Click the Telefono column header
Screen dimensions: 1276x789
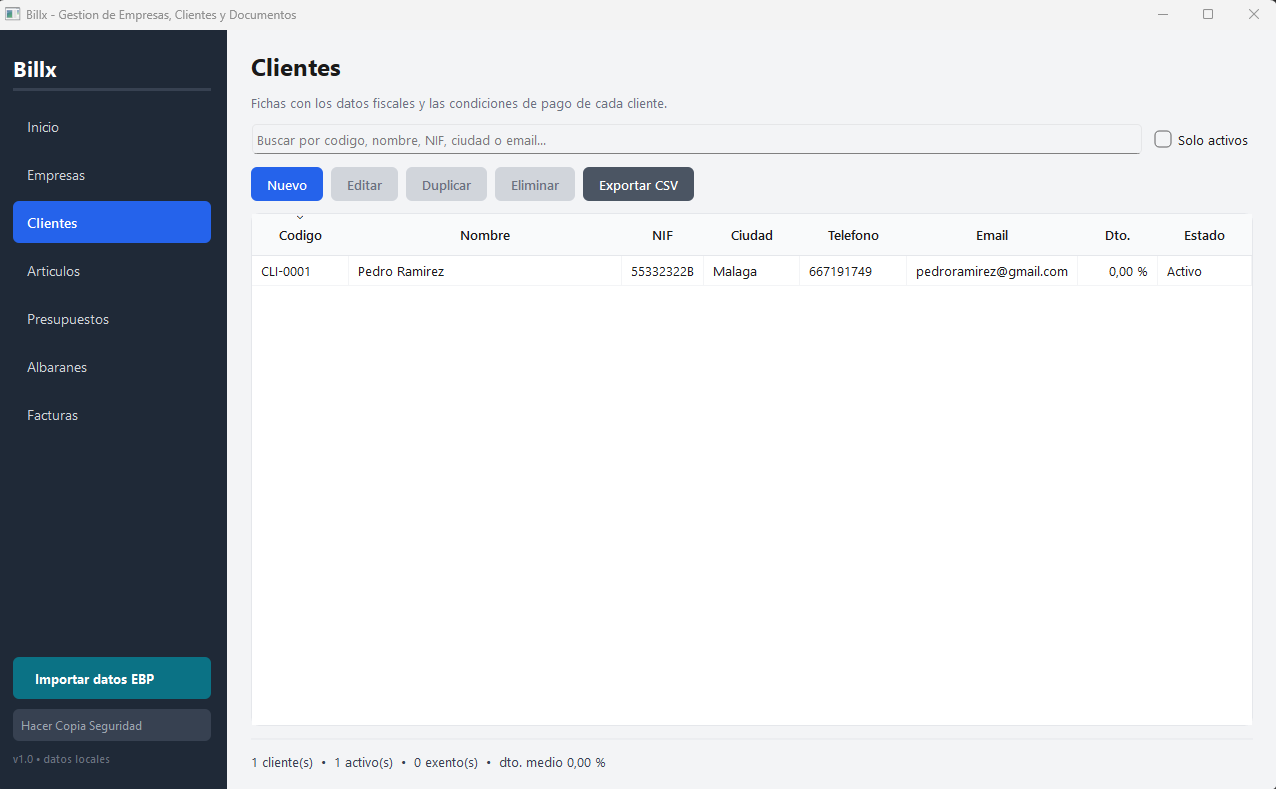853,236
